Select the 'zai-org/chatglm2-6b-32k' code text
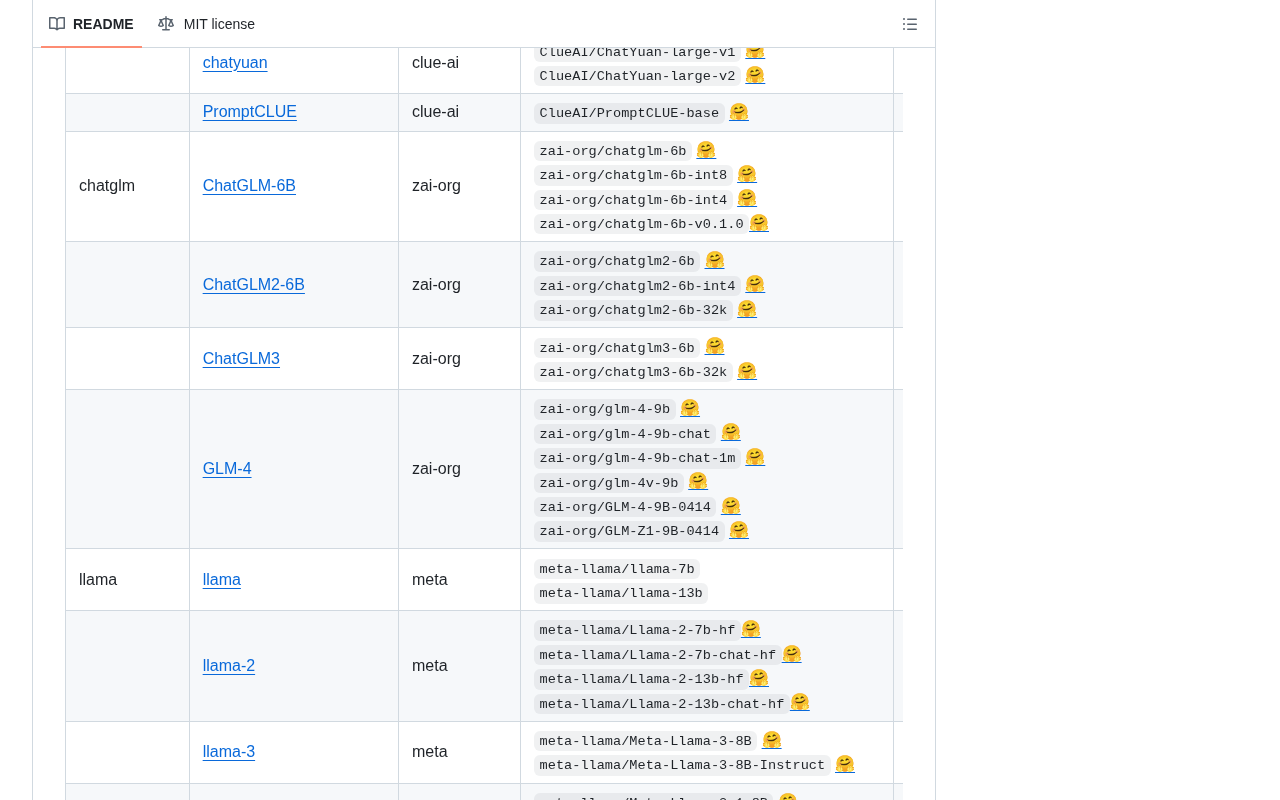1280x800 pixels. pyautogui.click(x=633, y=310)
